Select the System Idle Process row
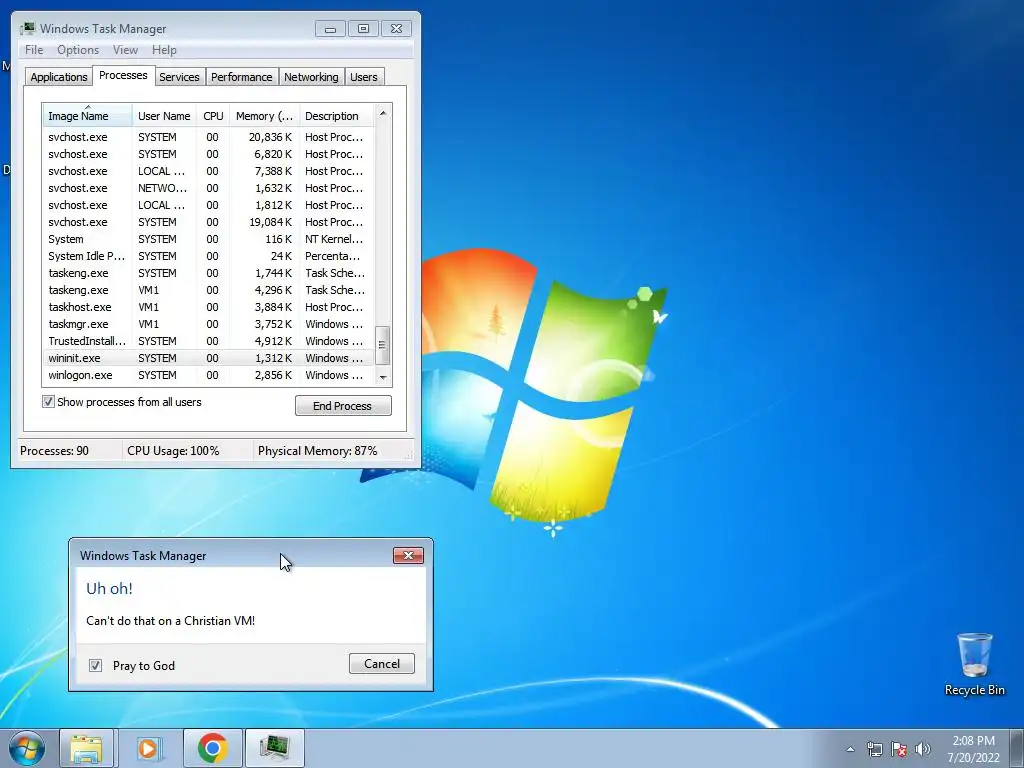Image resolution: width=1024 pixels, height=768 pixels. (x=208, y=256)
